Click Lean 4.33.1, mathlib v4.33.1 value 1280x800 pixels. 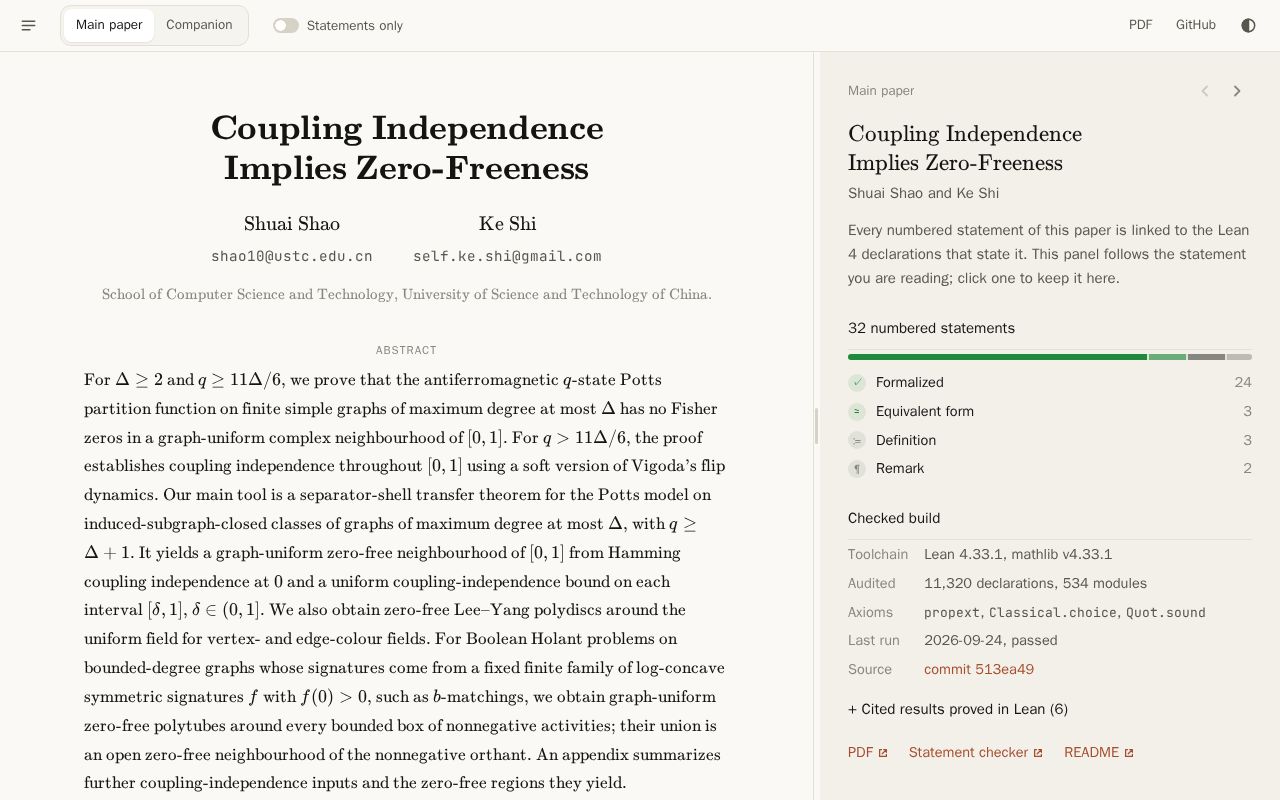[1018, 554]
